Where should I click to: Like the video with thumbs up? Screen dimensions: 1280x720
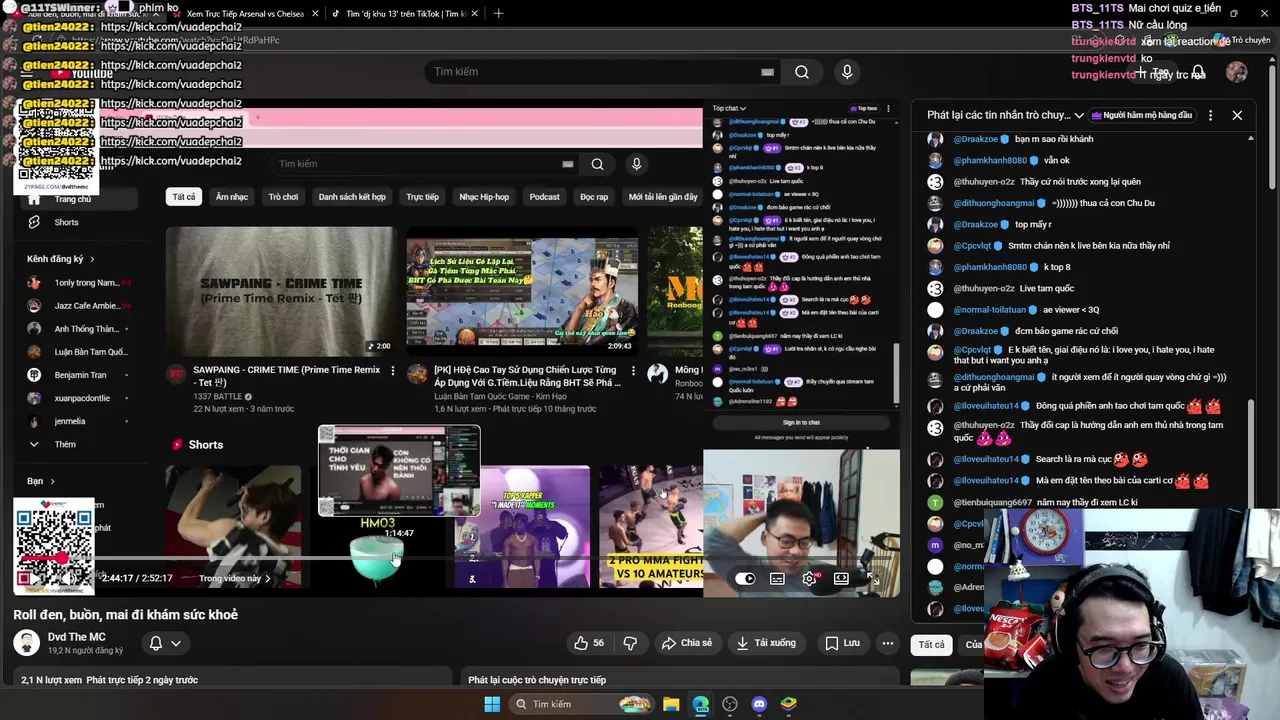click(589, 643)
